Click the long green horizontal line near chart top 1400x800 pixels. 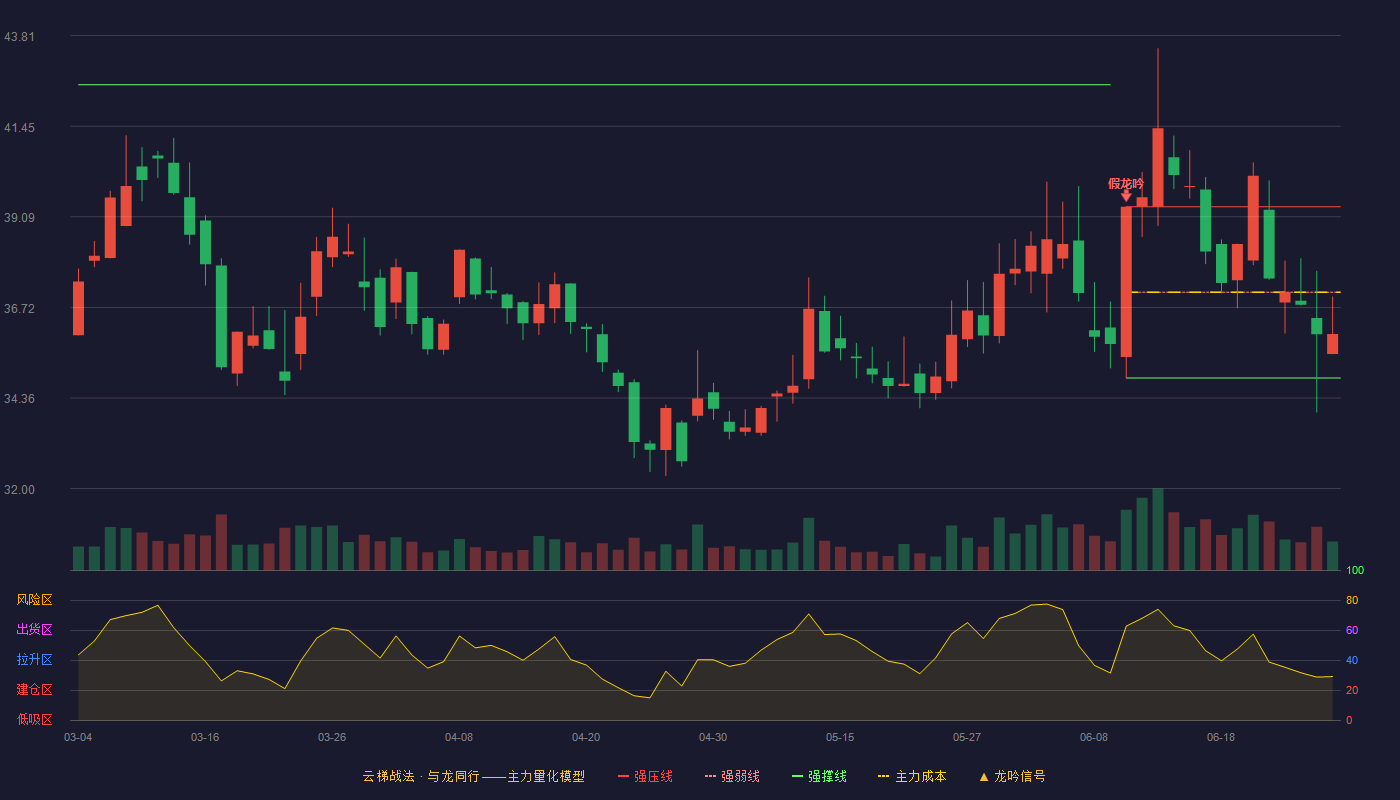[x=594, y=85]
